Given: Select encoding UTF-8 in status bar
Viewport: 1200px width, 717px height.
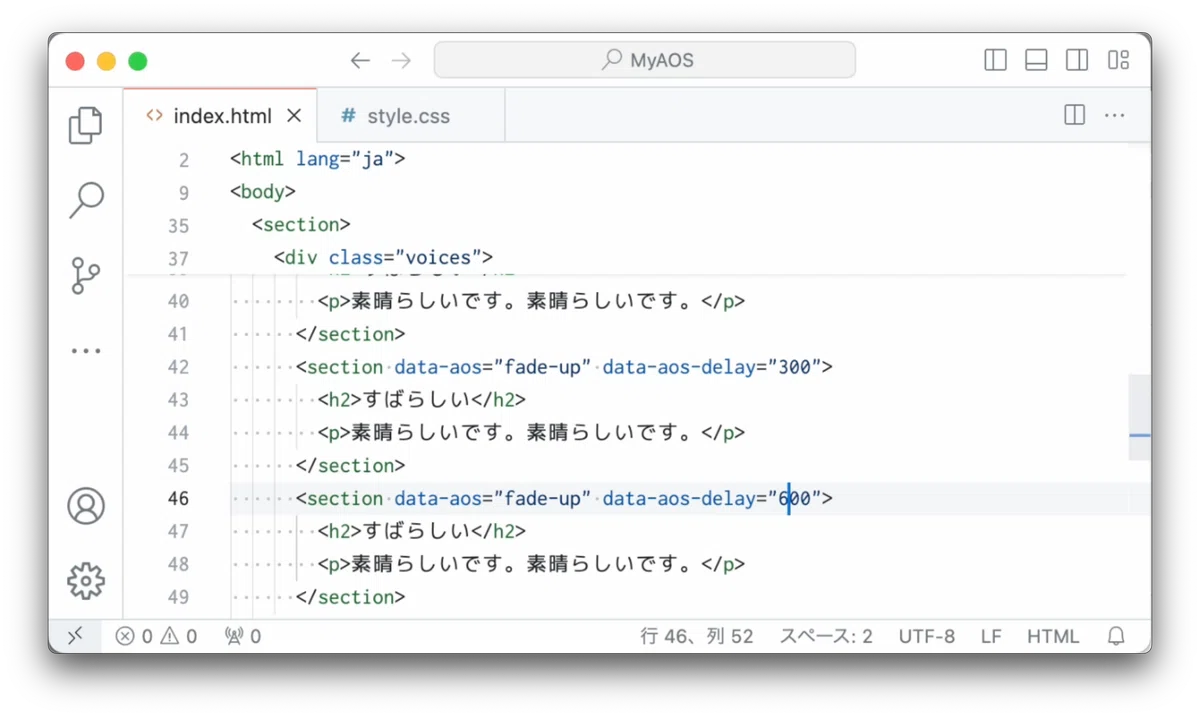Looking at the screenshot, I should point(926,636).
